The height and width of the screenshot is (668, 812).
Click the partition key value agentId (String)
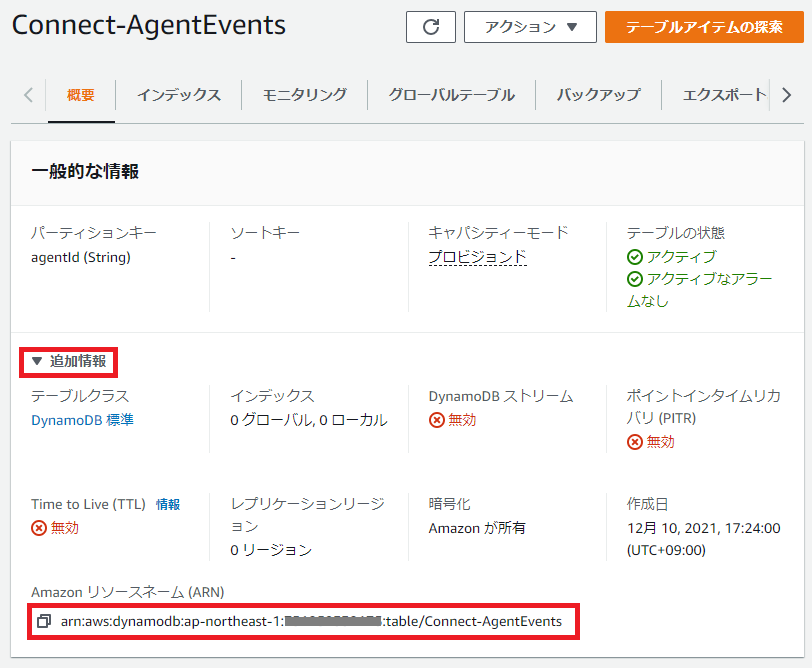pos(81,257)
